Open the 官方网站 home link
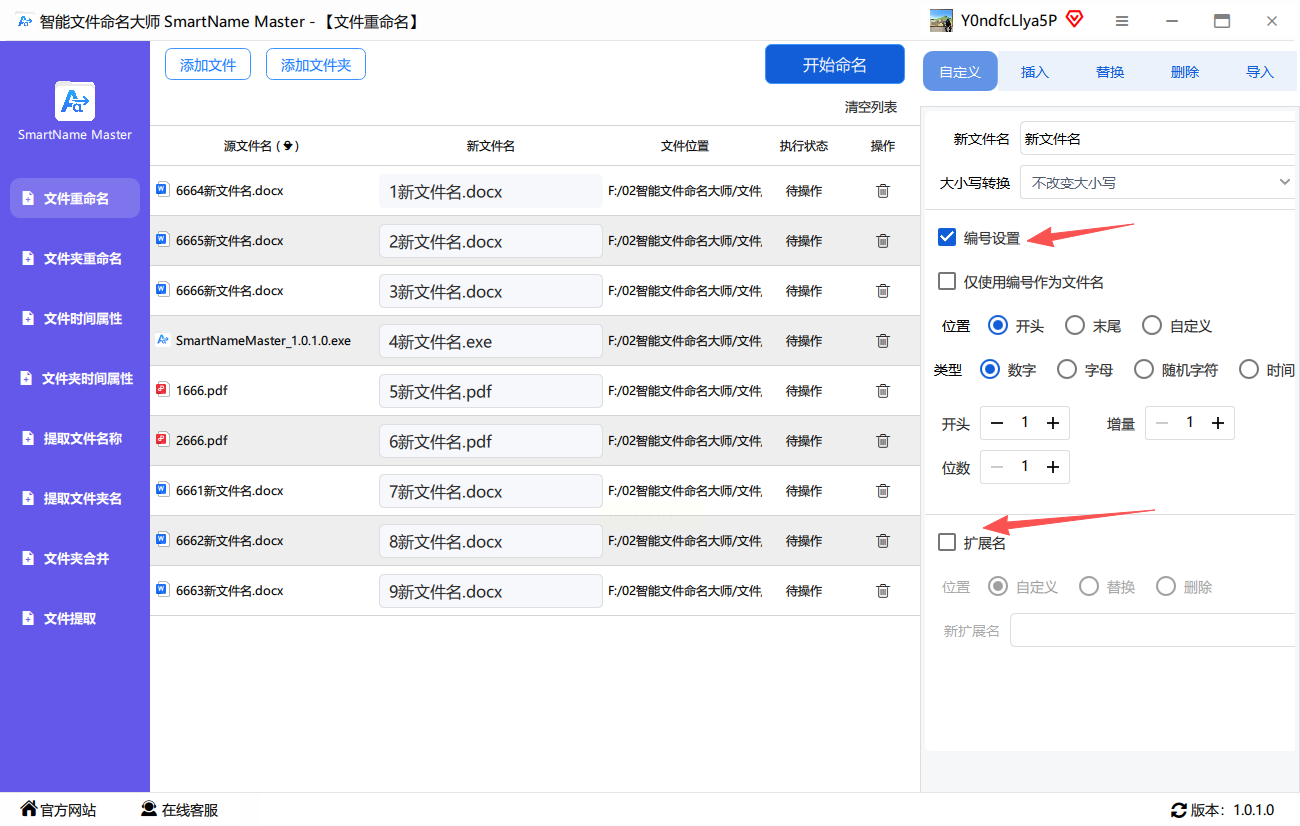Screen dimensions: 1300x826 58,810
